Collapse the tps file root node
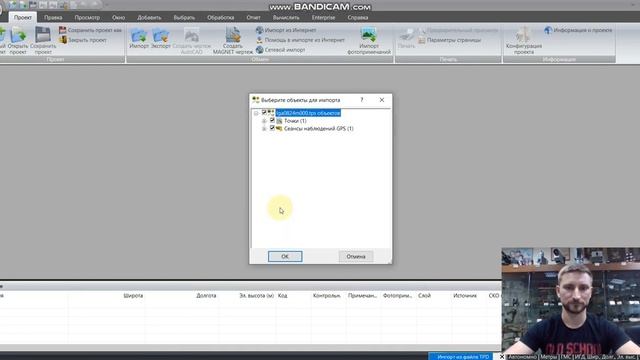 point(256,113)
